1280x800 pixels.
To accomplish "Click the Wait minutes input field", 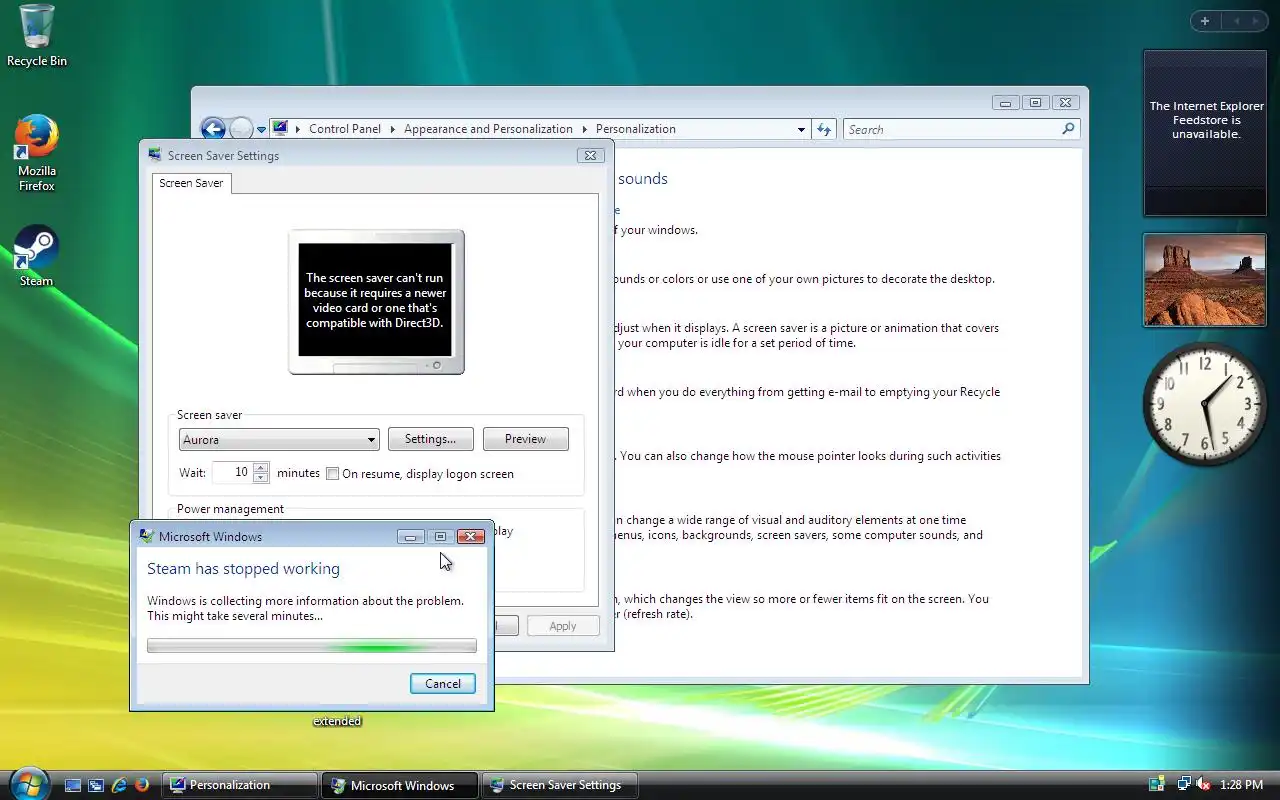I will coord(231,472).
